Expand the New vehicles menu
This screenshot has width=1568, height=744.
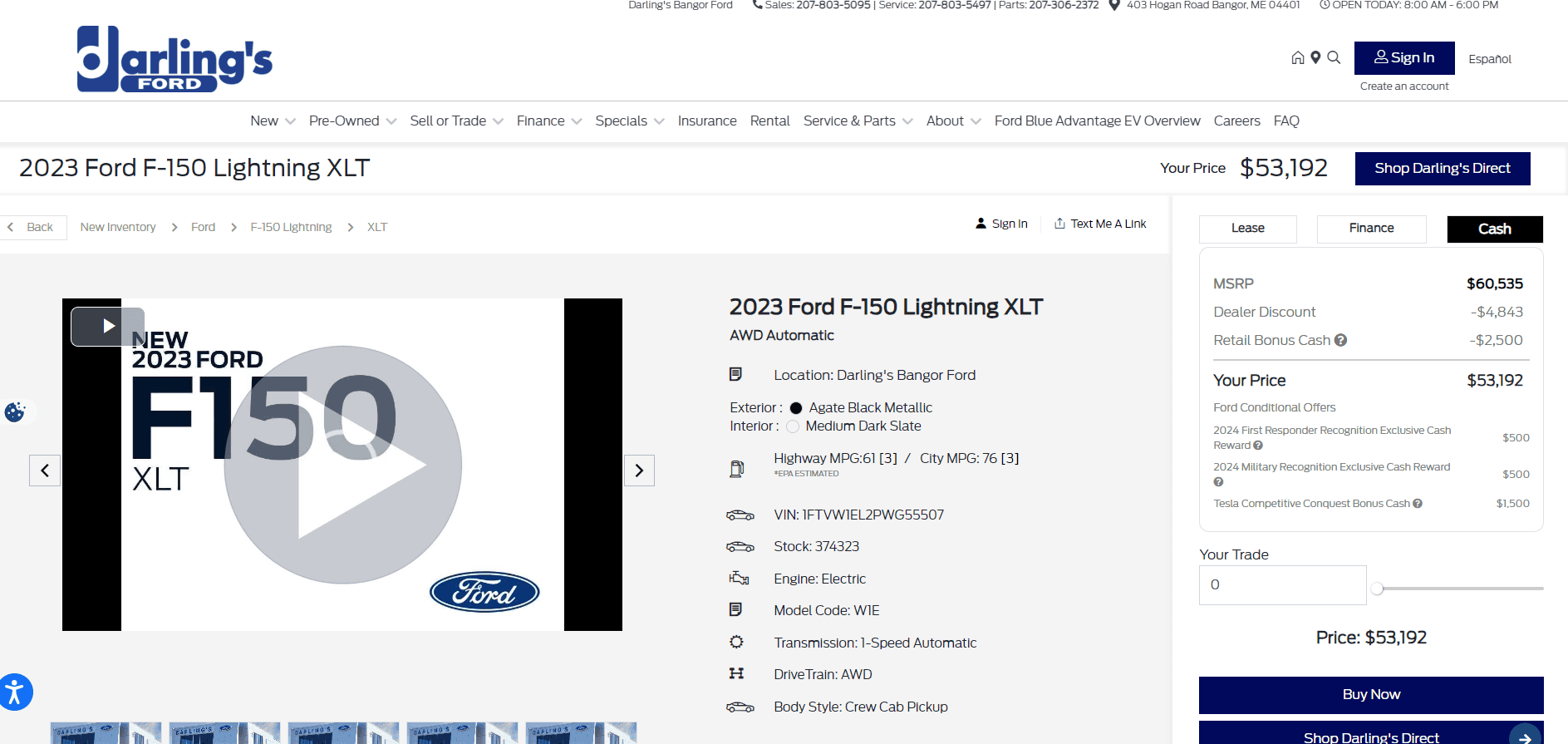[x=272, y=121]
